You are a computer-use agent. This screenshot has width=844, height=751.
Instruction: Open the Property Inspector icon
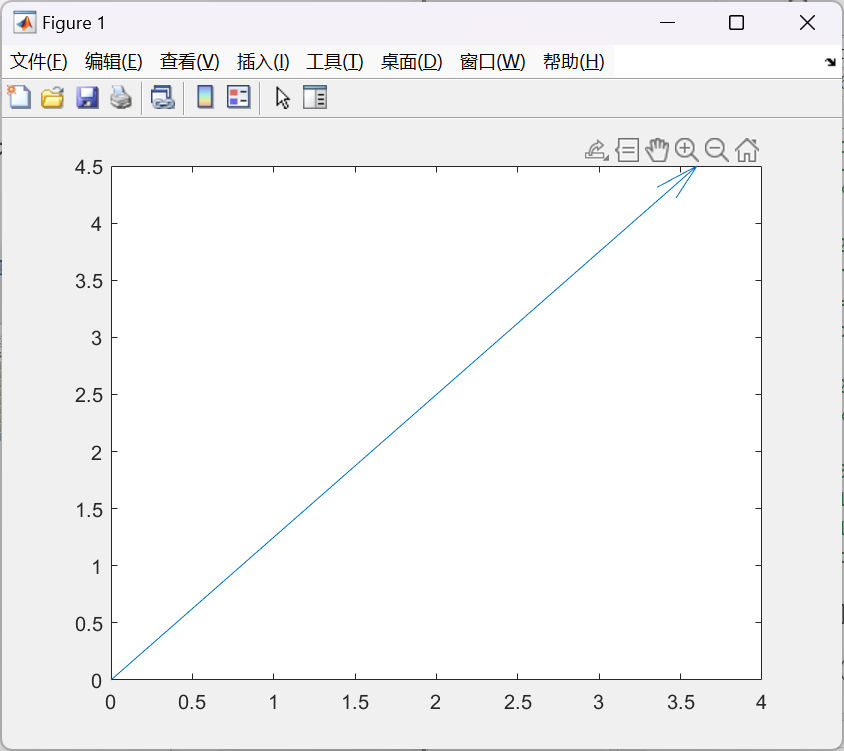[x=315, y=97]
